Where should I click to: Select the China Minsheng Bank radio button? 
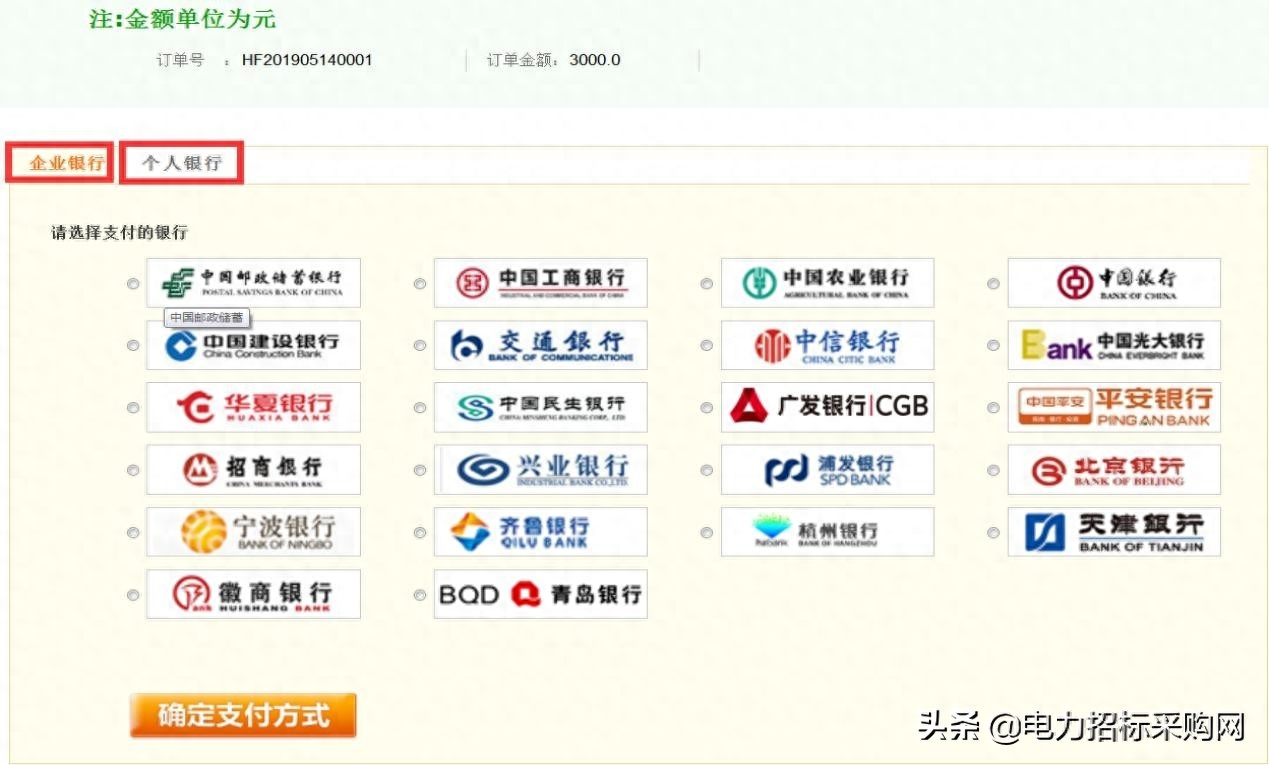click(x=420, y=408)
